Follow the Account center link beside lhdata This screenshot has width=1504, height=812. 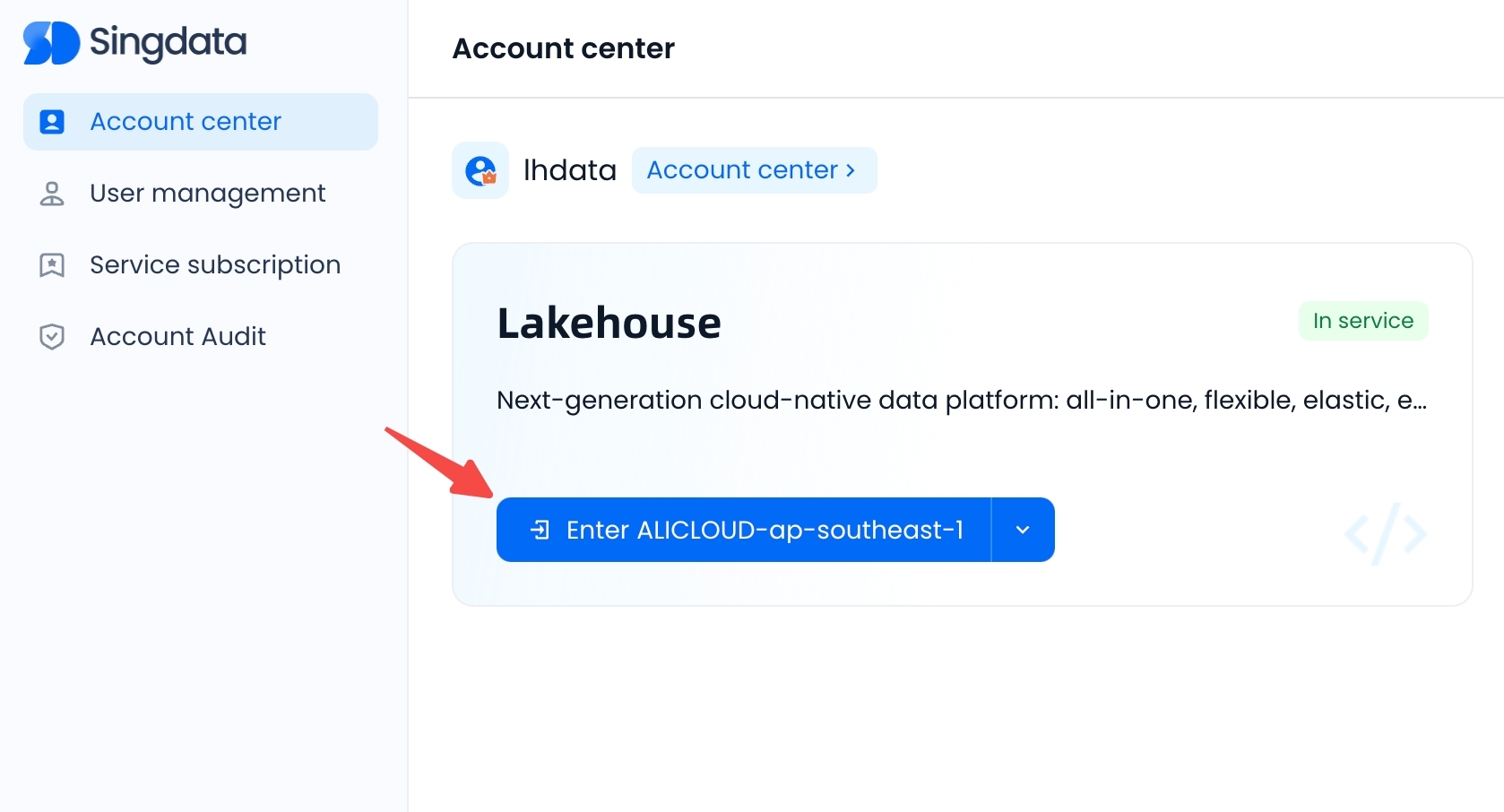point(742,170)
